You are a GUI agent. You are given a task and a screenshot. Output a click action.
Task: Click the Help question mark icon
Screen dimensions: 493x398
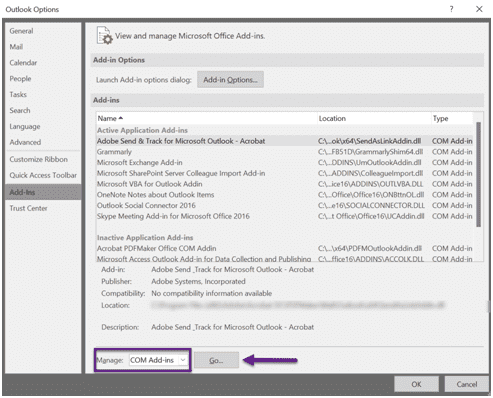[451, 9]
